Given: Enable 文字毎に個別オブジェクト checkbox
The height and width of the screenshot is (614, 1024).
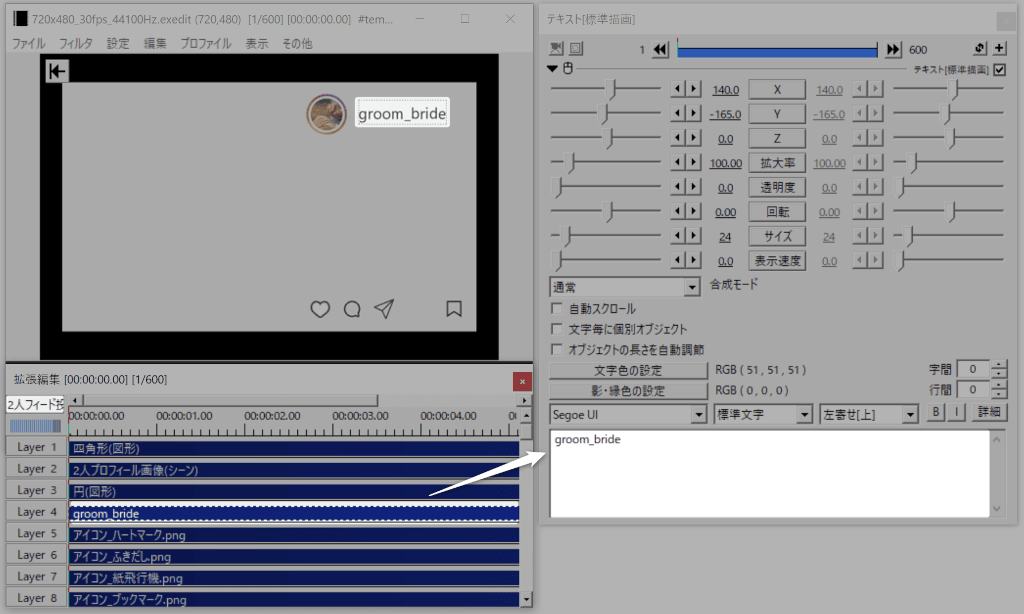Looking at the screenshot, I should pos(558,329).
